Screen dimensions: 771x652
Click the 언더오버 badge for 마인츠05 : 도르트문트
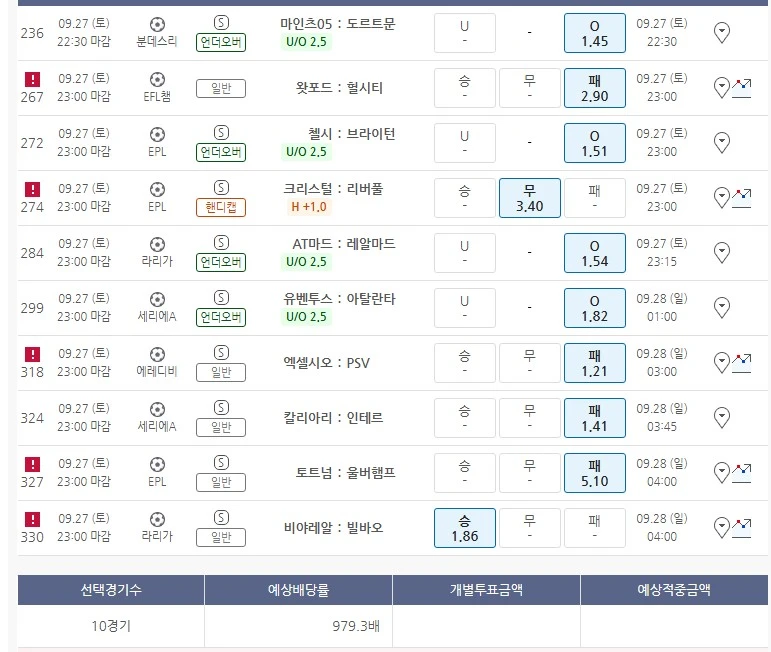pyautogui.click(x=221, y=42)
